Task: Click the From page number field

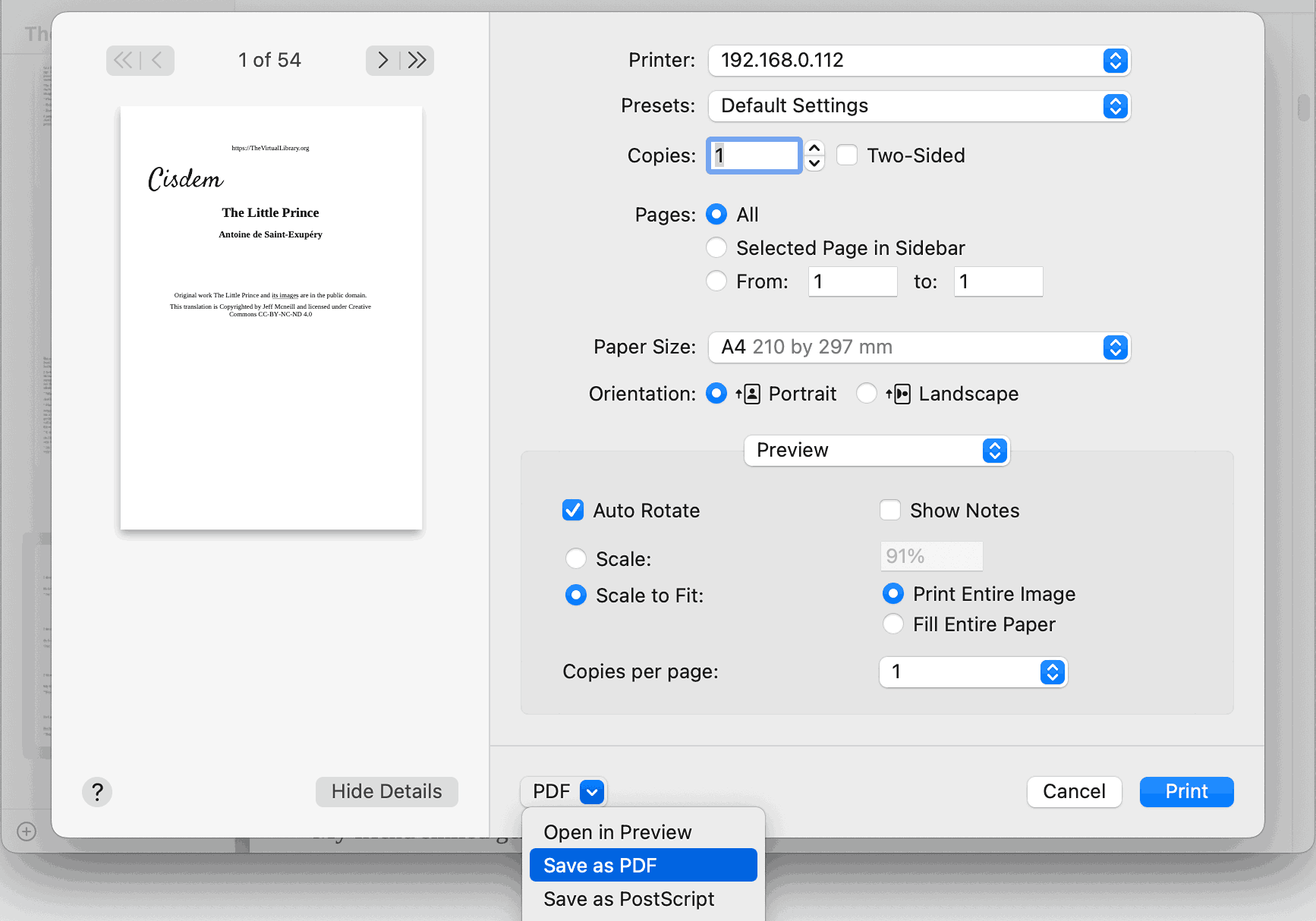Action: [x=853, y=281]
